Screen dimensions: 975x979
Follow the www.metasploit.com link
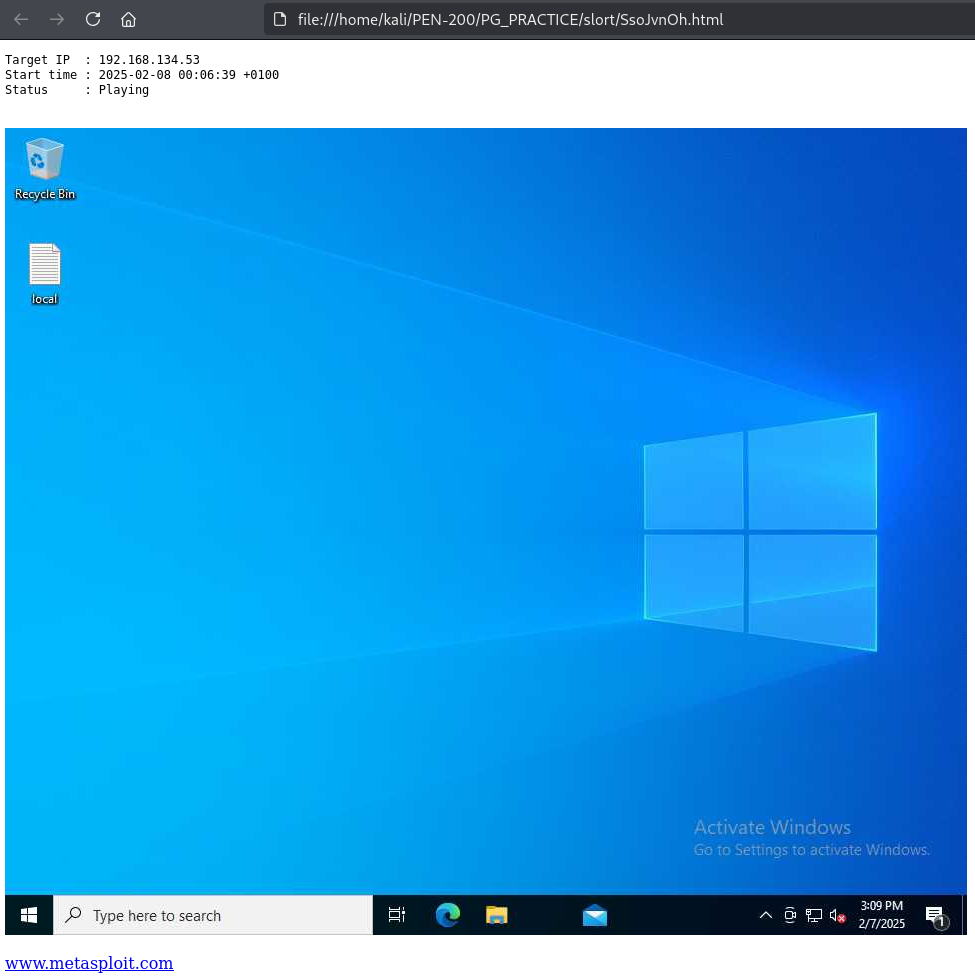(89, 963)
